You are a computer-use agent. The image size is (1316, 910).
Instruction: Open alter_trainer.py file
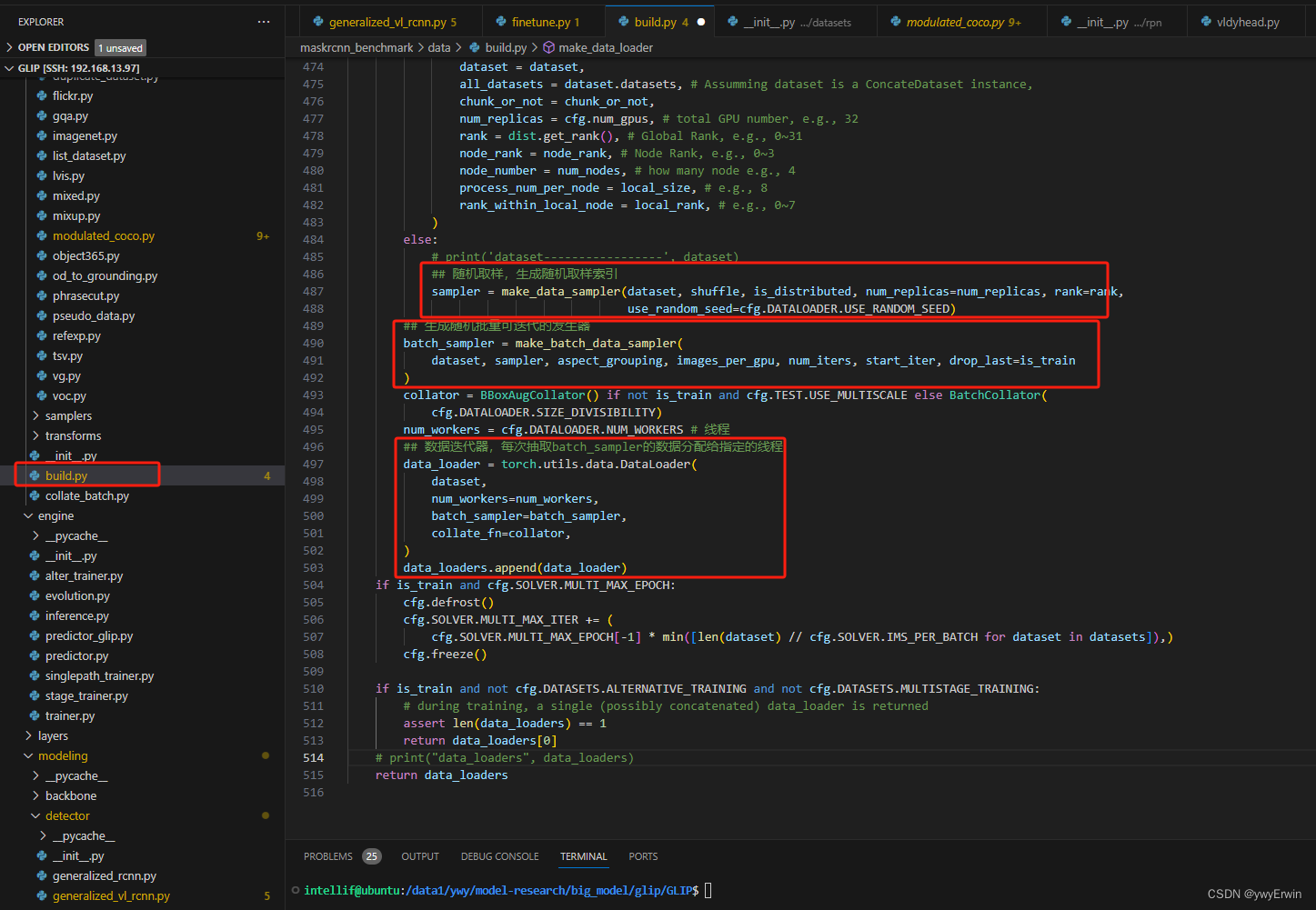coord(142,575)
